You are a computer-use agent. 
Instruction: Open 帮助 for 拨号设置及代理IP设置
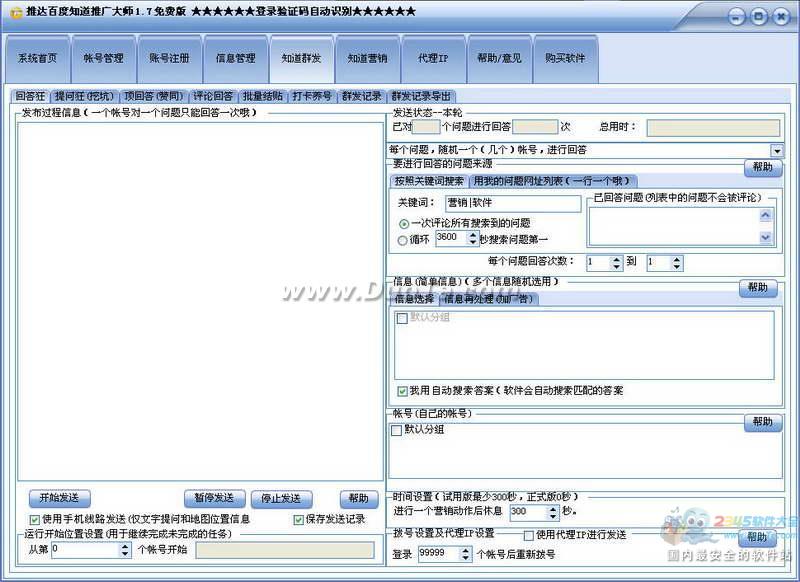pyautogui.click(x=758, y=537)
